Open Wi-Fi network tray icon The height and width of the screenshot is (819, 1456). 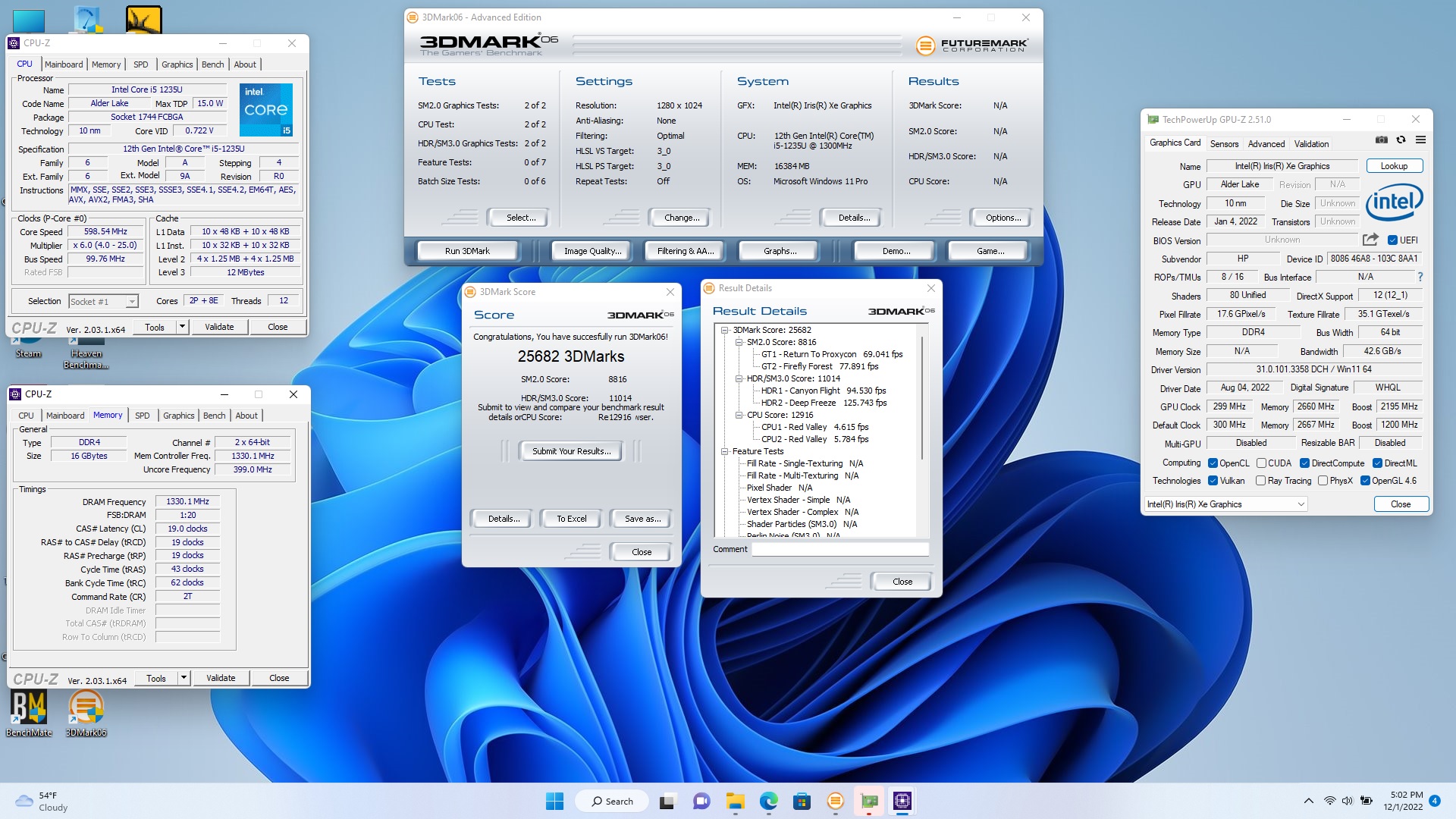pyautogui.click(x=1329, y=801)
